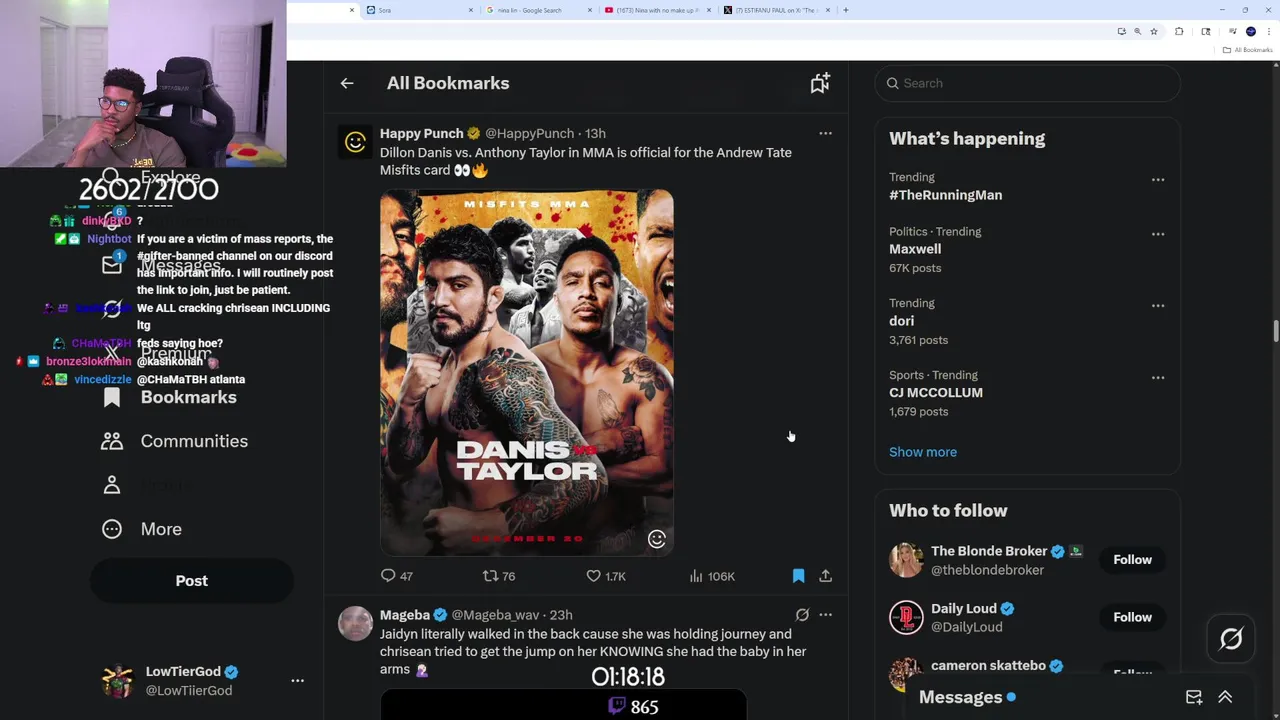1280x720 pixels.
Task: Open the Danis vs Taylor poster image
Action: pyautogui.click(x=527, y=372)
